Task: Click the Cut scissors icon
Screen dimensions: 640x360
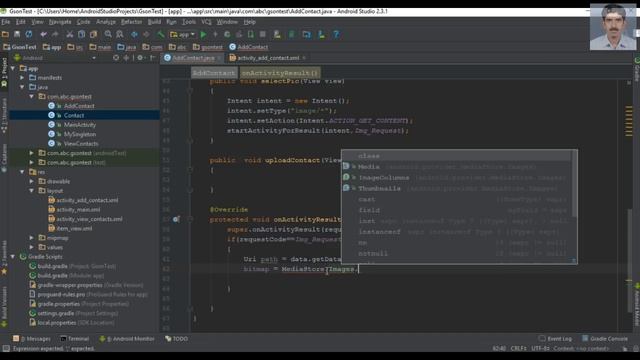Action: [70, 35]
